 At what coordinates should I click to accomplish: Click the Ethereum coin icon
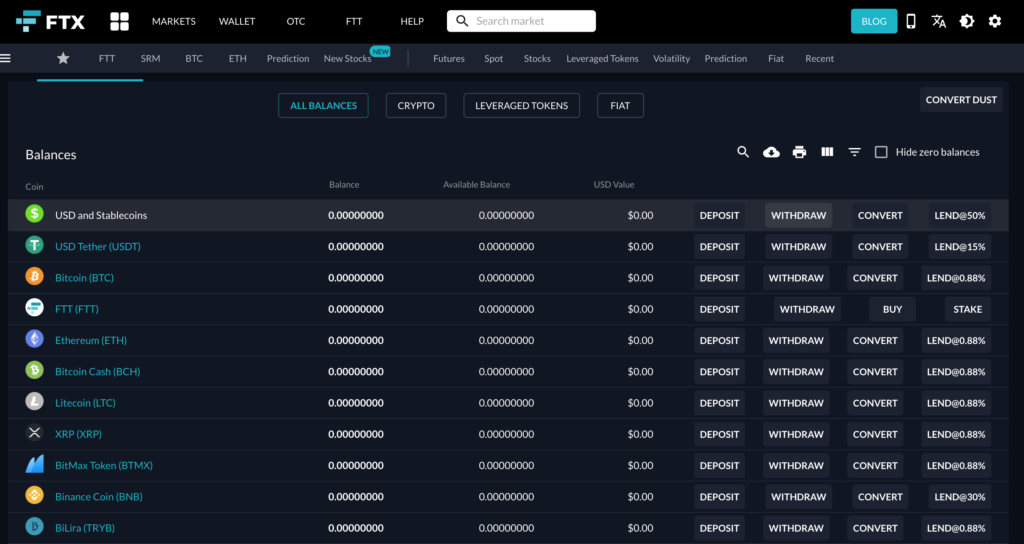pos(34,339)
